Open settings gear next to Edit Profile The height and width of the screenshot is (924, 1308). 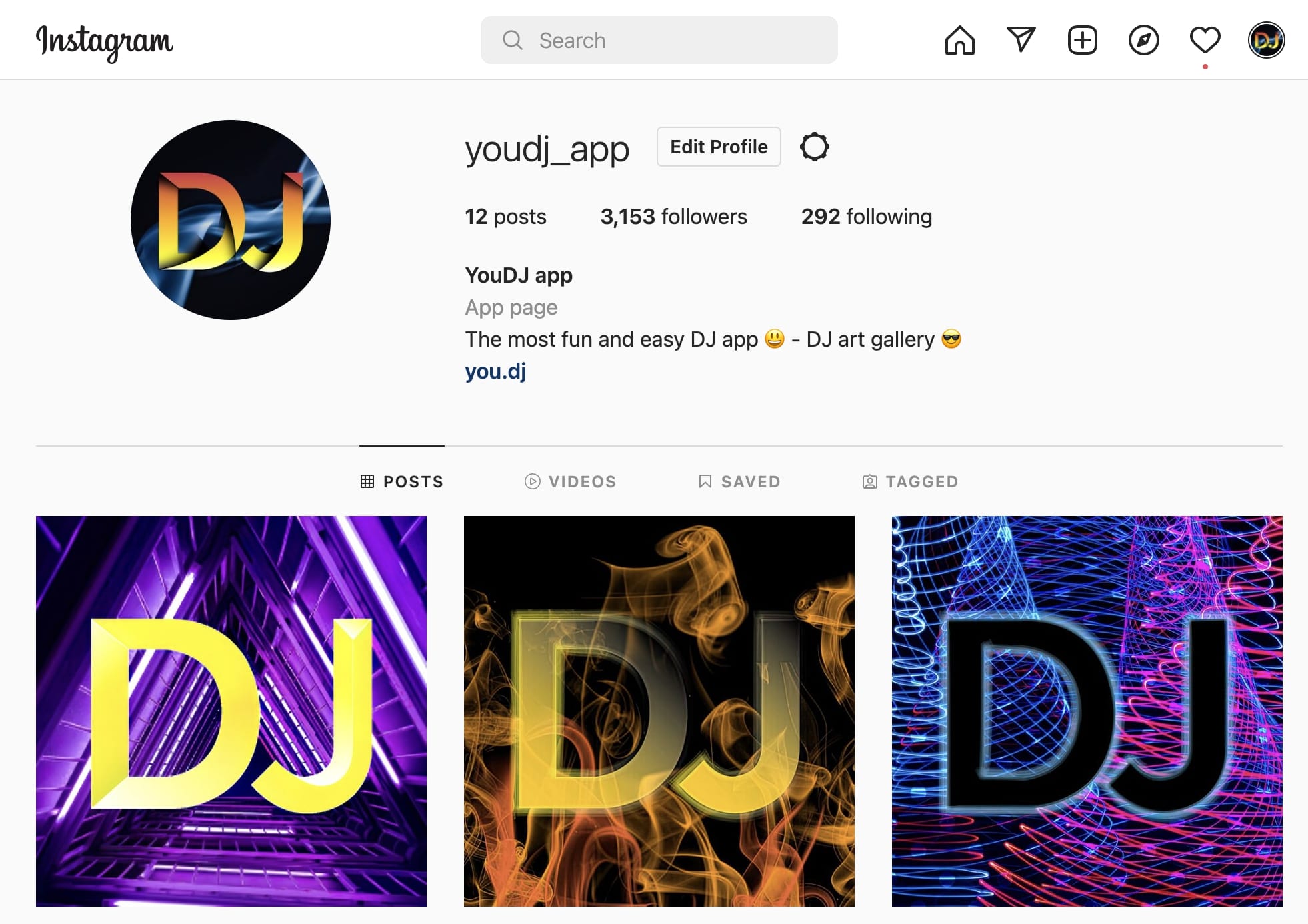[x=814, y=147]
